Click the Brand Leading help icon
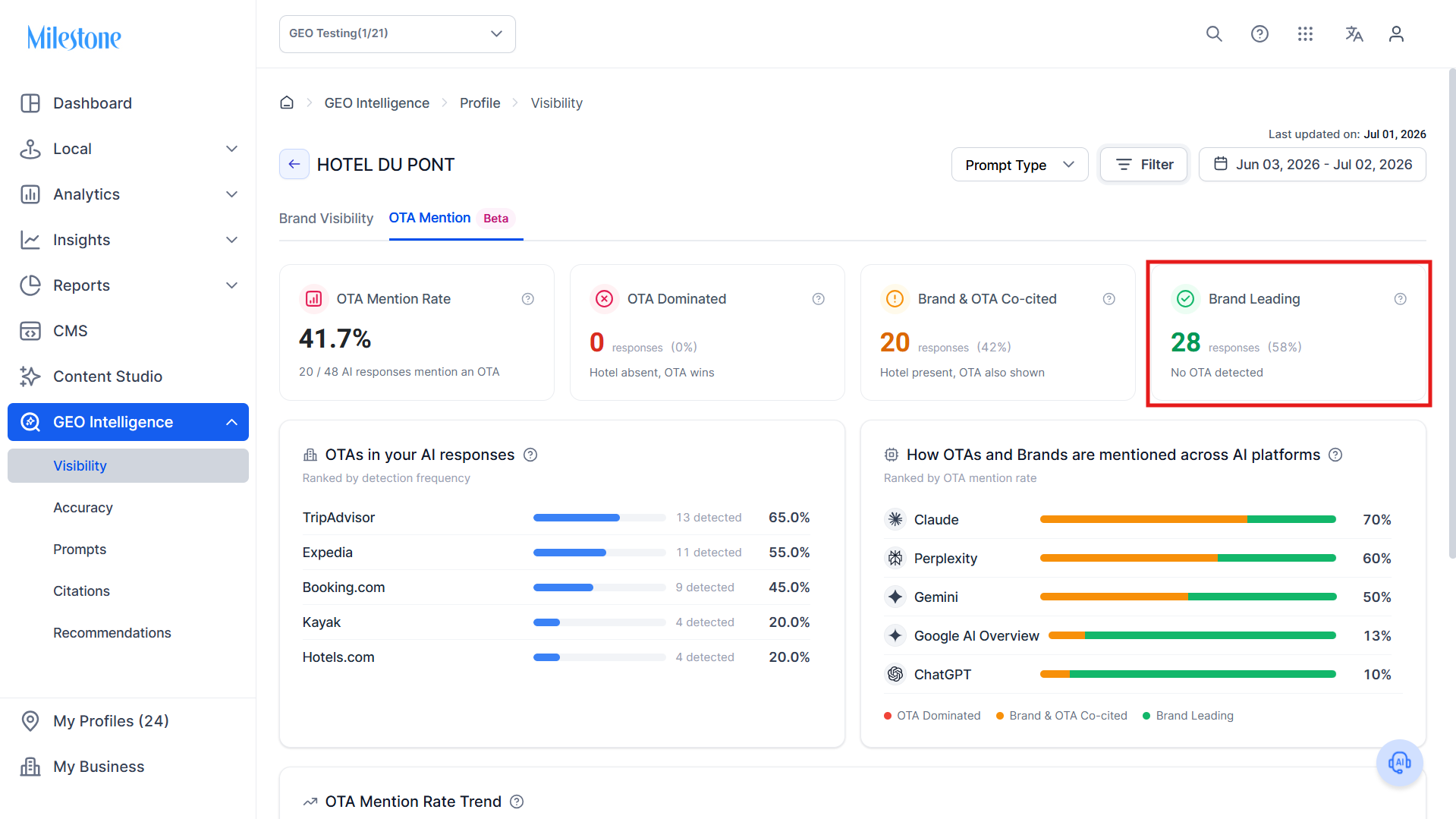The height and width of the screenshot is (819, 1456). point(1401,299)
